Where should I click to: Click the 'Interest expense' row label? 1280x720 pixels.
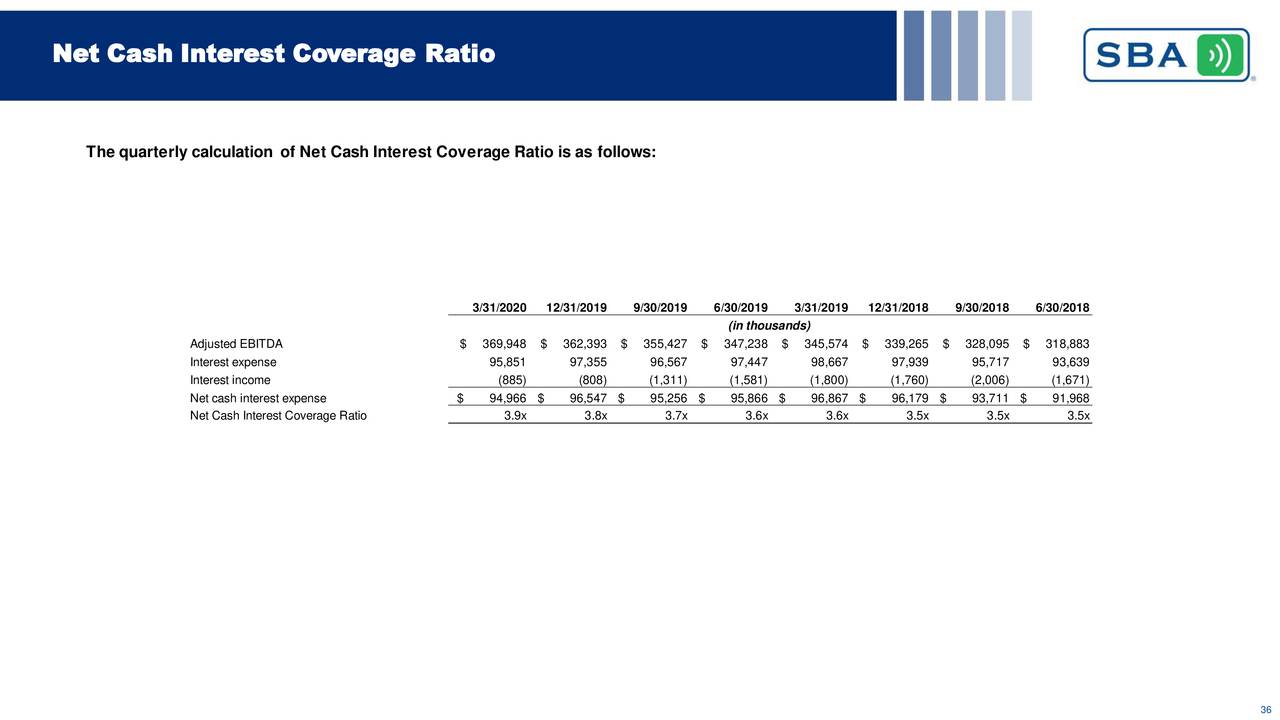tap(233, 362)
